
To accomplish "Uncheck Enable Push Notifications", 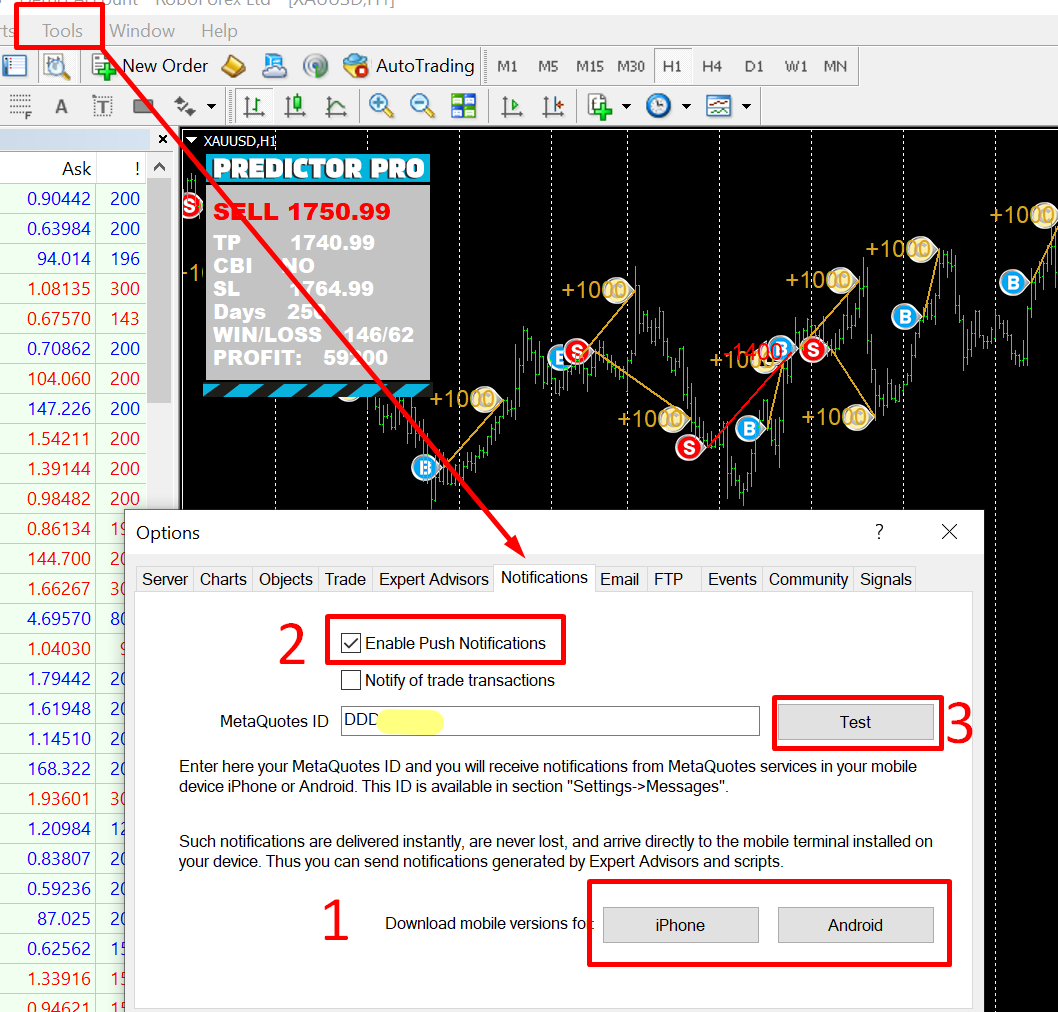I will tap(351, 643).
